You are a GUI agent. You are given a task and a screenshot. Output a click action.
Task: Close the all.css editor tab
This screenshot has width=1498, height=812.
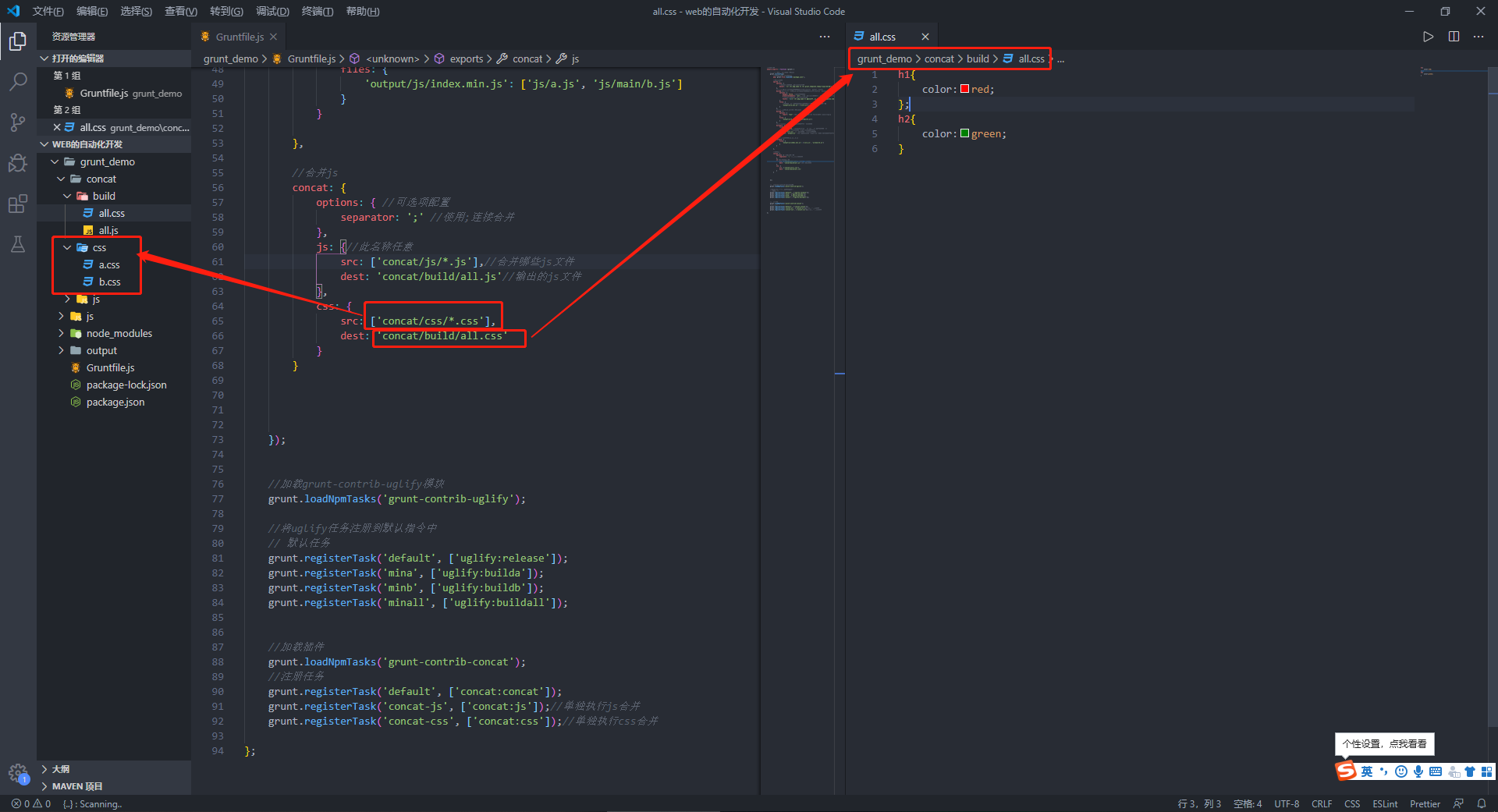925,37
